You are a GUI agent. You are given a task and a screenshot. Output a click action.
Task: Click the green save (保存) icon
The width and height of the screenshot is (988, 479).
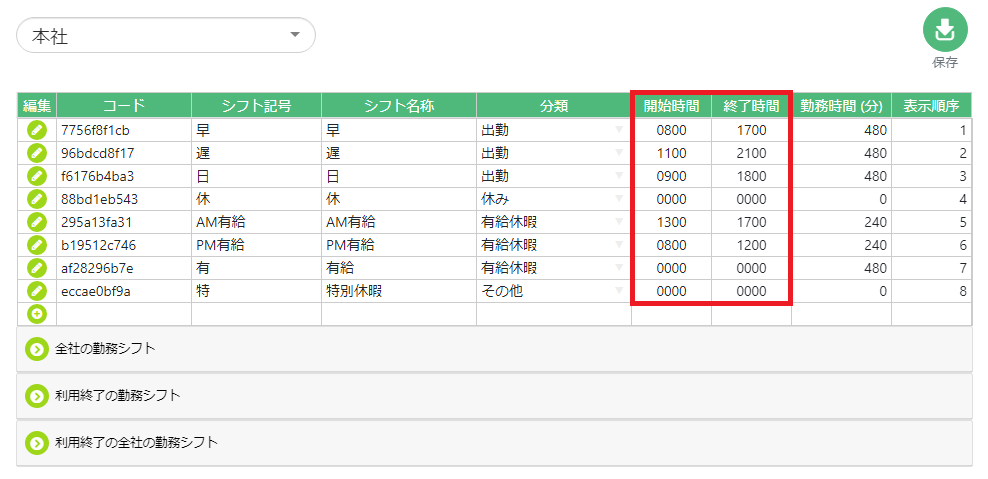point(944,31)
